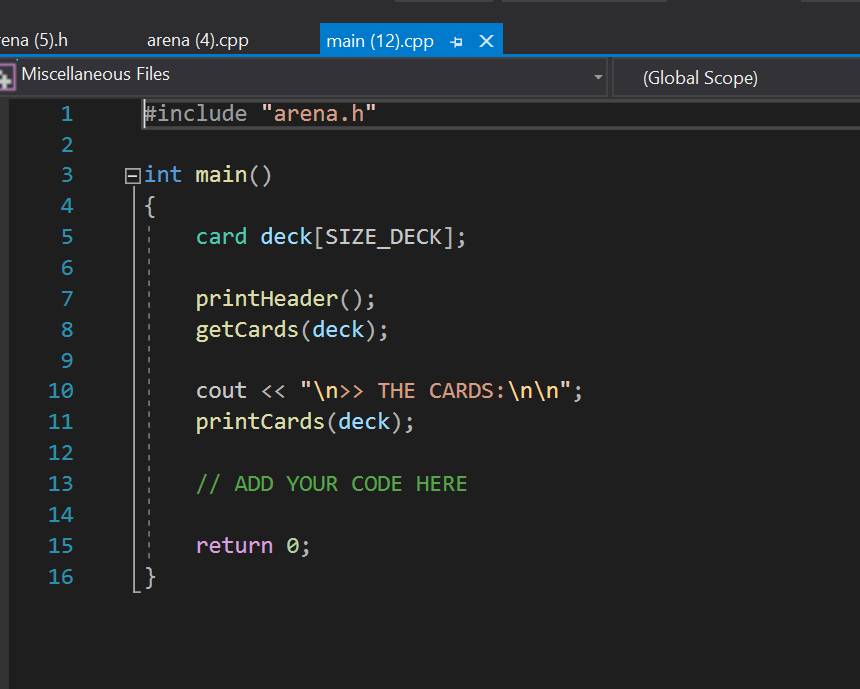Click the ADD YOUR CODE HERE comment
The height and width of the screenshot is (689, 860).
330,483
